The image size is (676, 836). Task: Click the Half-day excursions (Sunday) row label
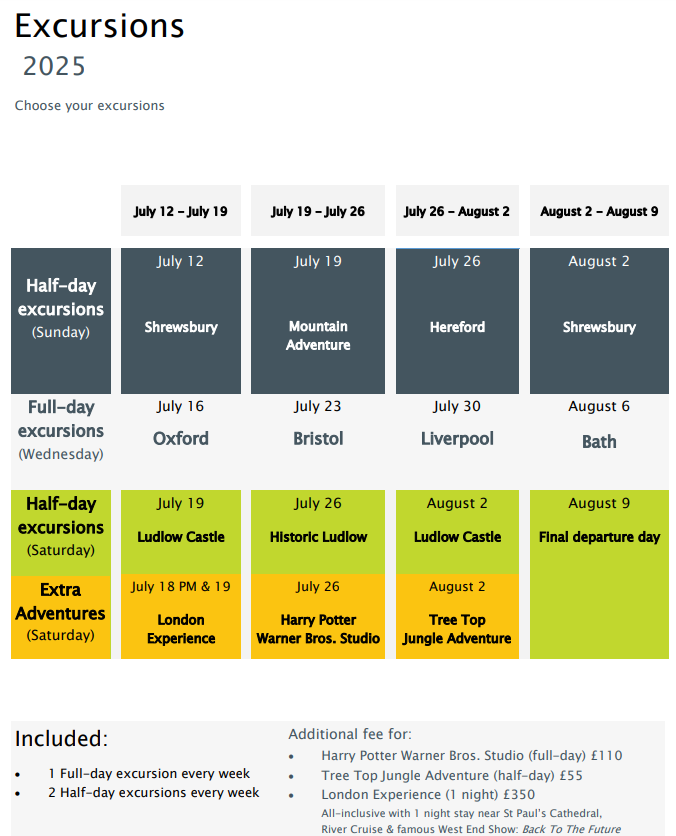pos(61,321)
